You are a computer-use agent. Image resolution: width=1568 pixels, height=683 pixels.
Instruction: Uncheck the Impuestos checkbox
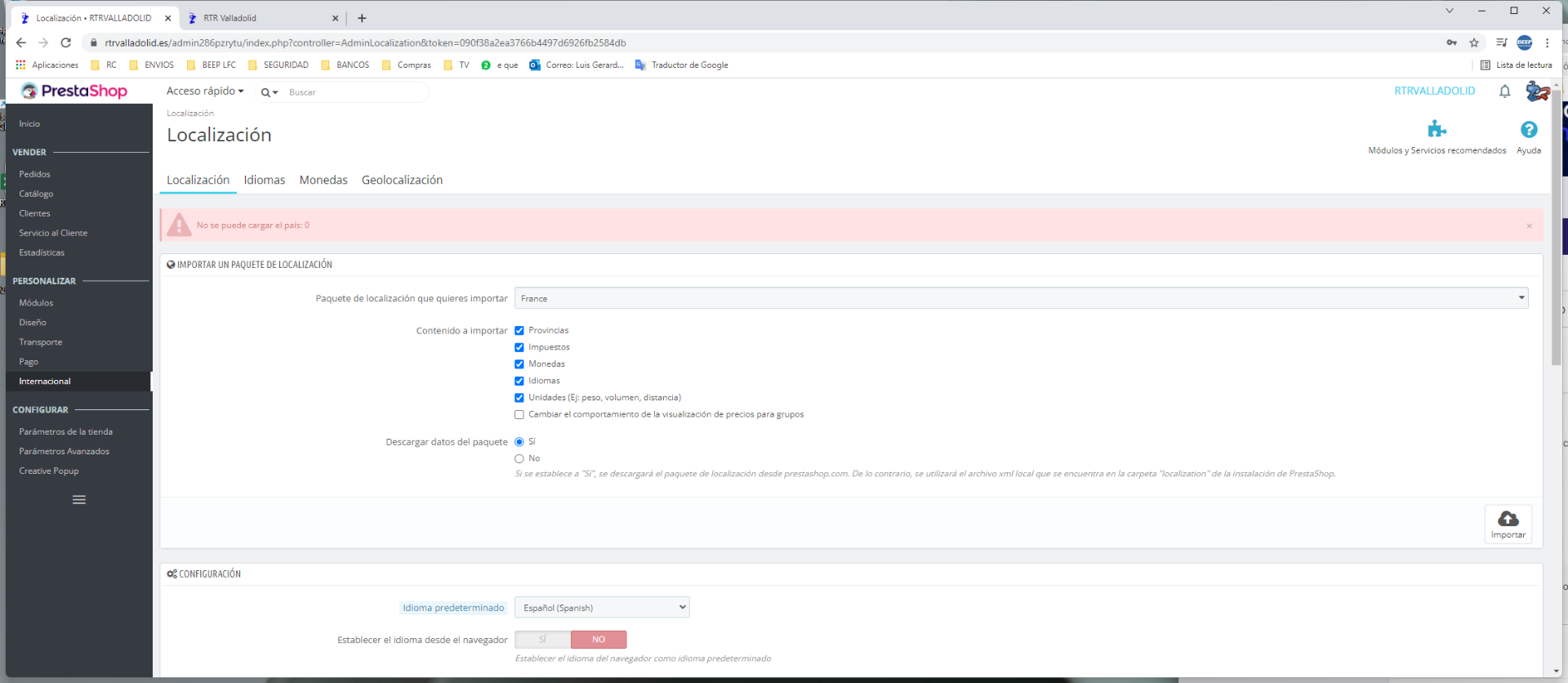pos(519,347)
